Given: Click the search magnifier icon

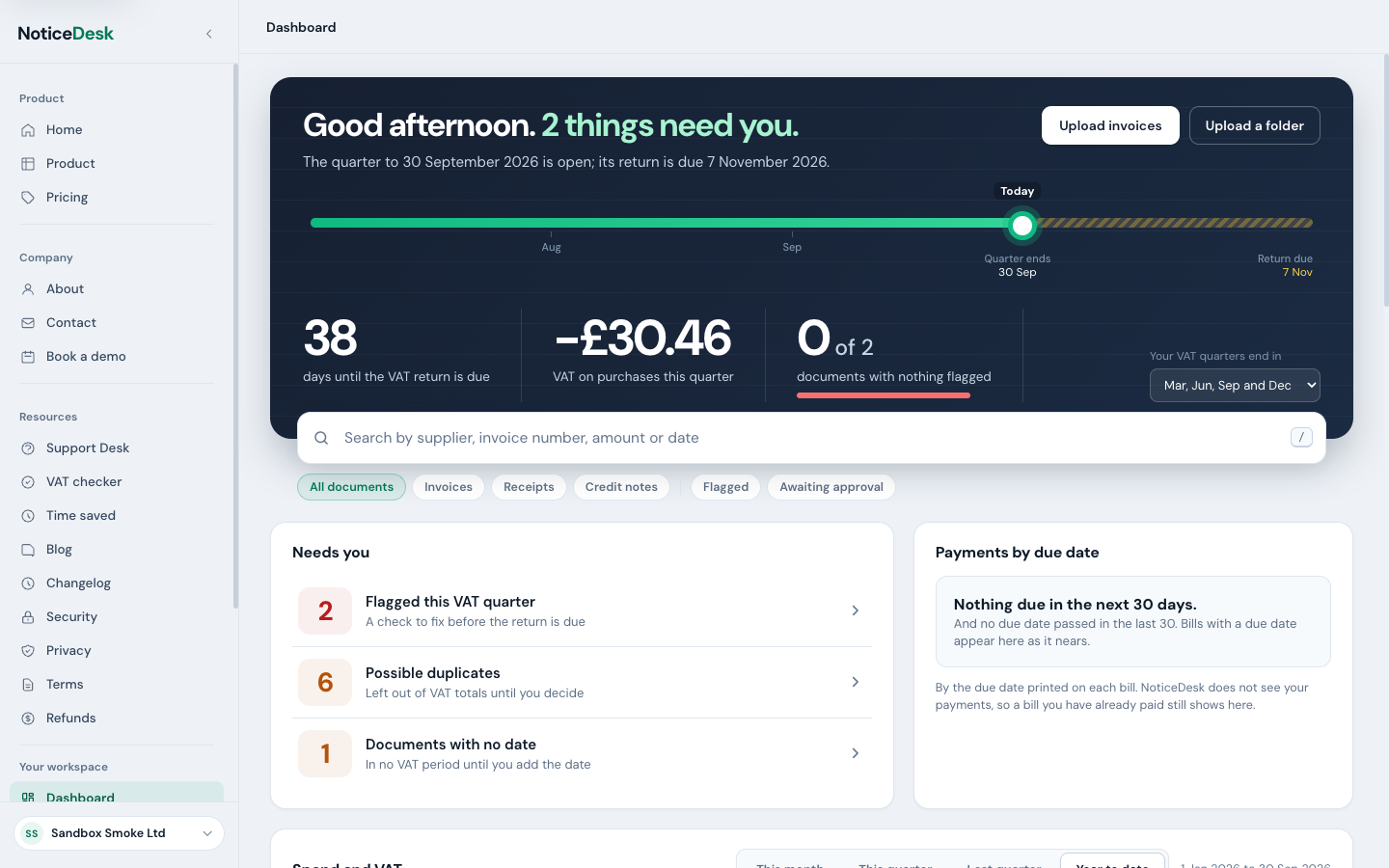Looking at the screenshot, I should click(x=321, y=438).
